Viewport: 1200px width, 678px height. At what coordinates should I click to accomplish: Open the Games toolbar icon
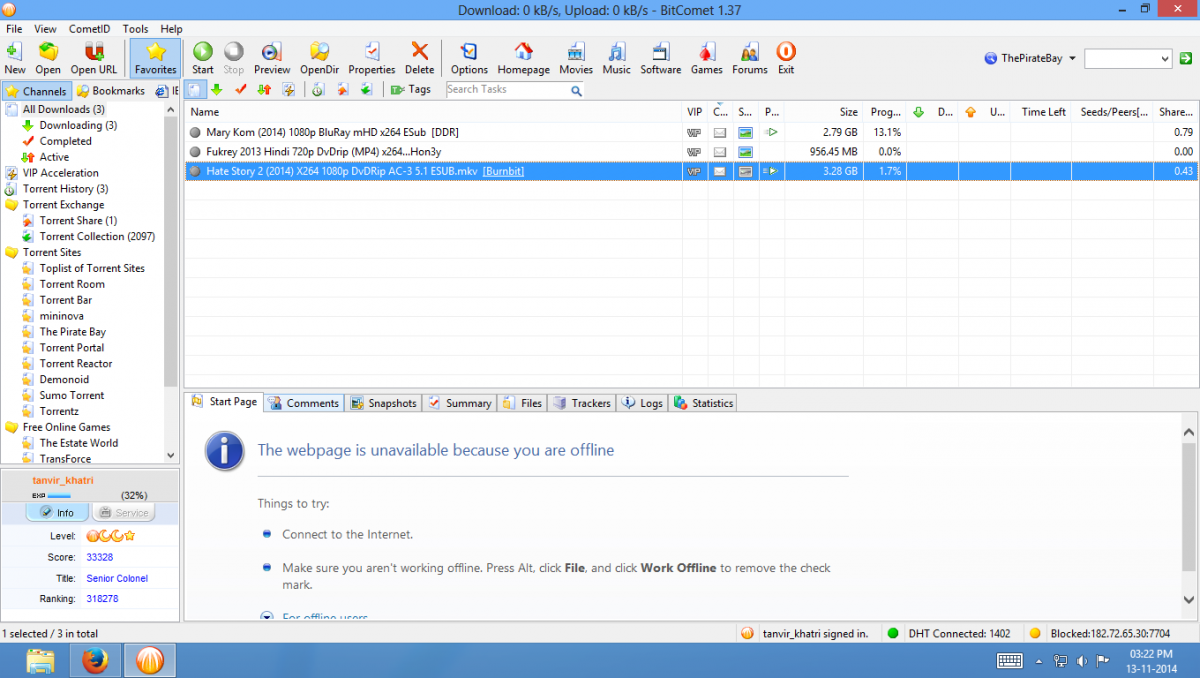(707, 58)
